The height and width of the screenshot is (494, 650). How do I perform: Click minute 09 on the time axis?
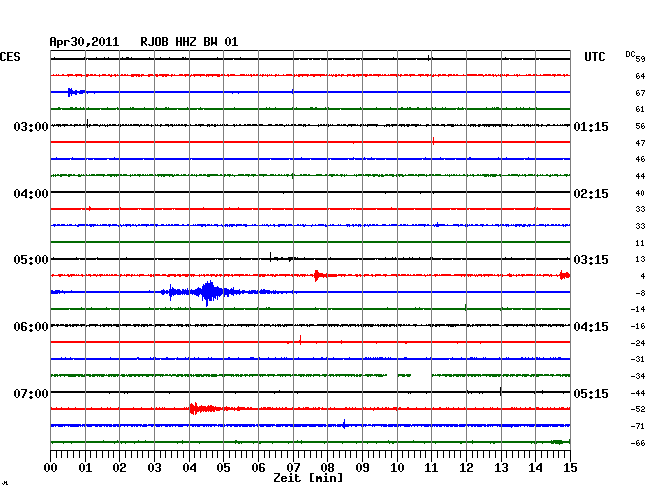(362, 467)
